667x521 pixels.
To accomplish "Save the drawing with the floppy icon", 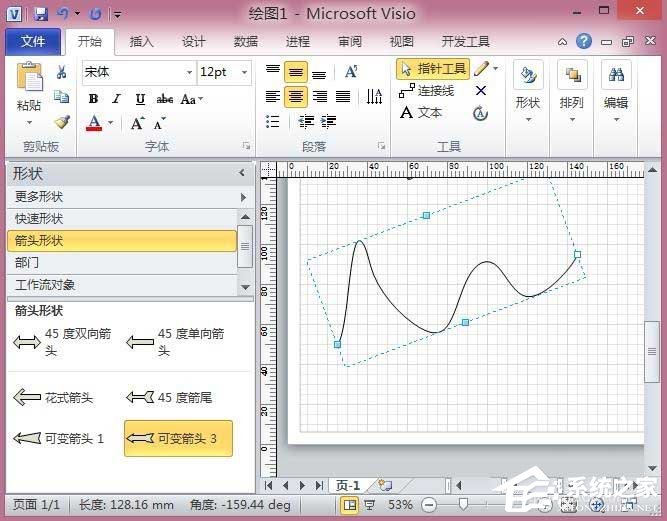I will (41, 14).
